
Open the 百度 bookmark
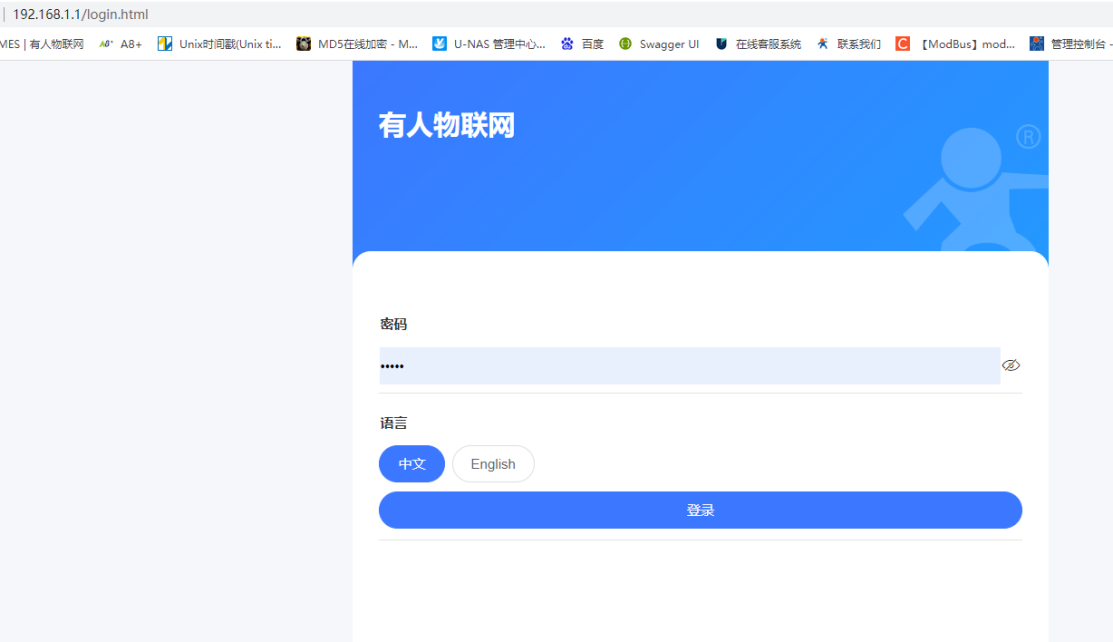point(582,44)
